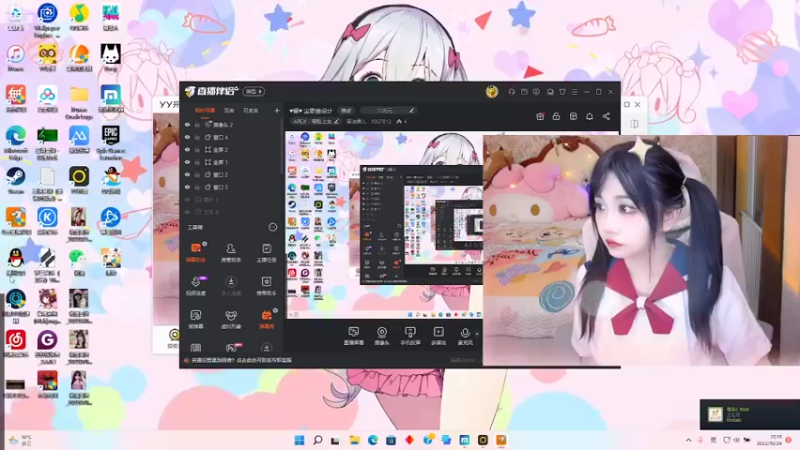Open the orange 弹幕助手 danmaku assistant tool
This screenshot has height=450, width=800.
(x=196, y=253)
